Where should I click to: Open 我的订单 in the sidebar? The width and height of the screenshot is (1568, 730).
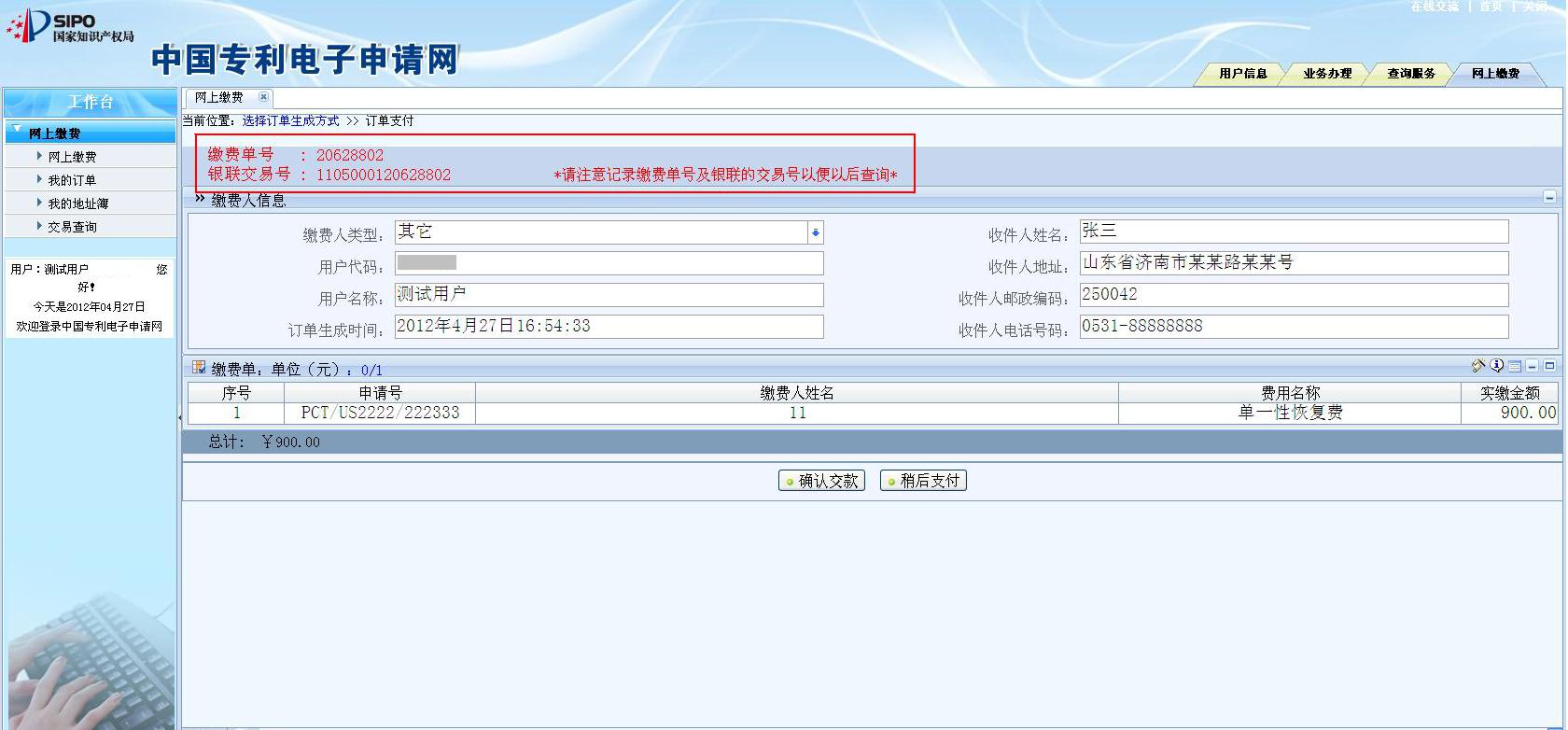72,180
